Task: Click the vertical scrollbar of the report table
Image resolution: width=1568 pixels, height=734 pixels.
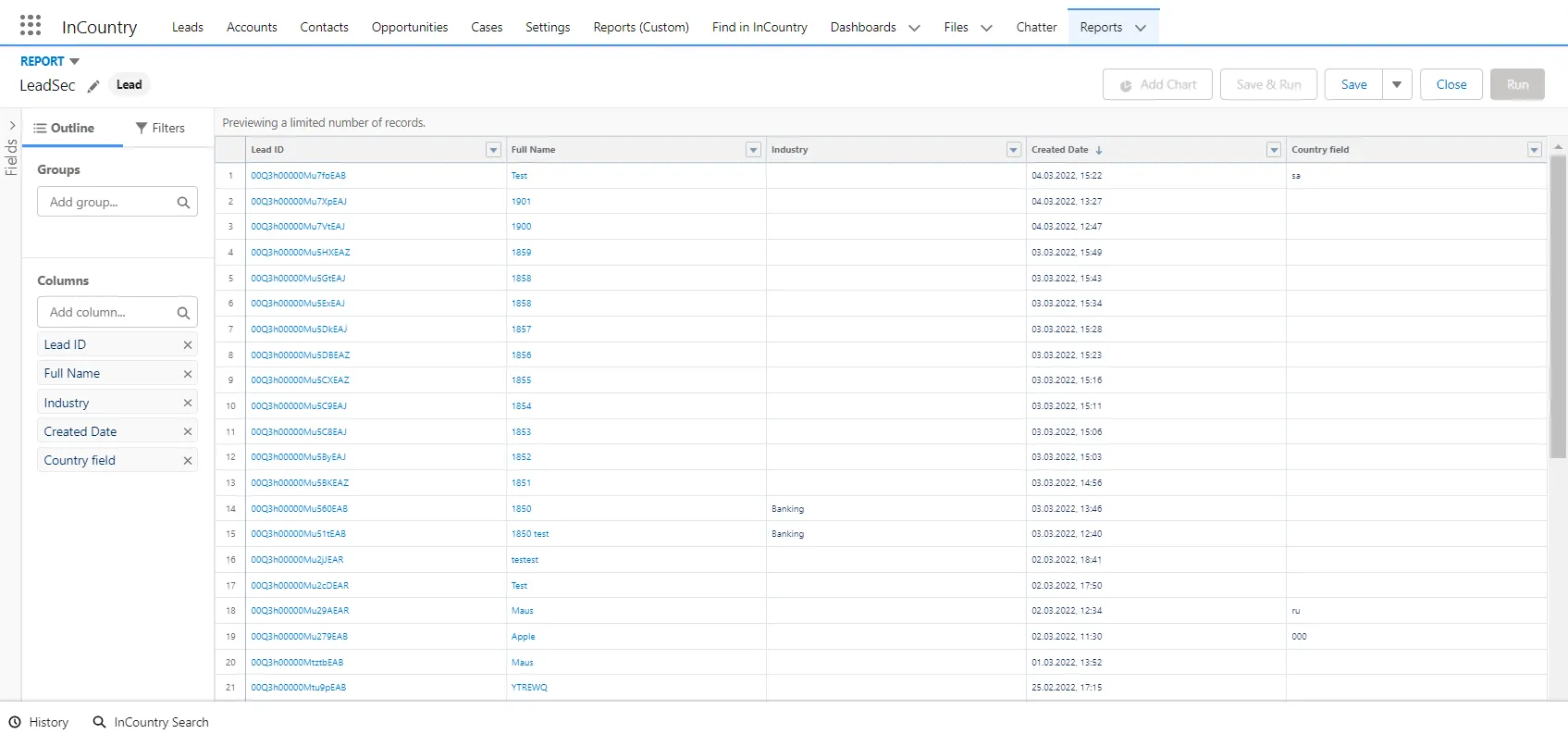Action: coord(1558,305)
